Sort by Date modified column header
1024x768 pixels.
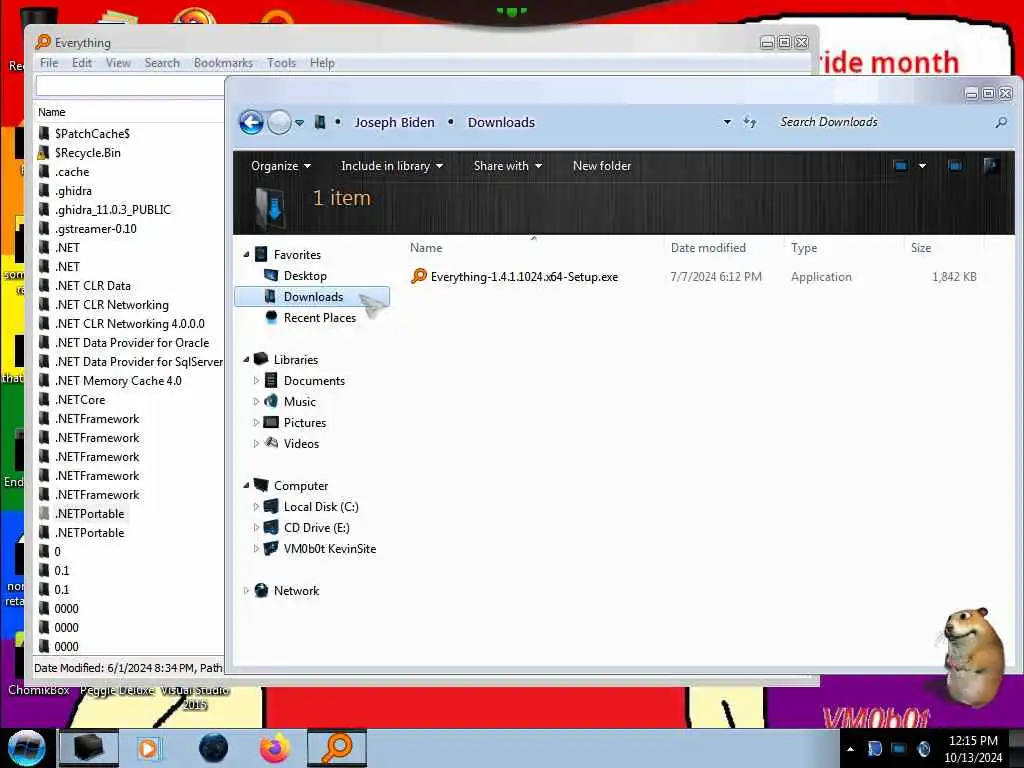point(708,248)
